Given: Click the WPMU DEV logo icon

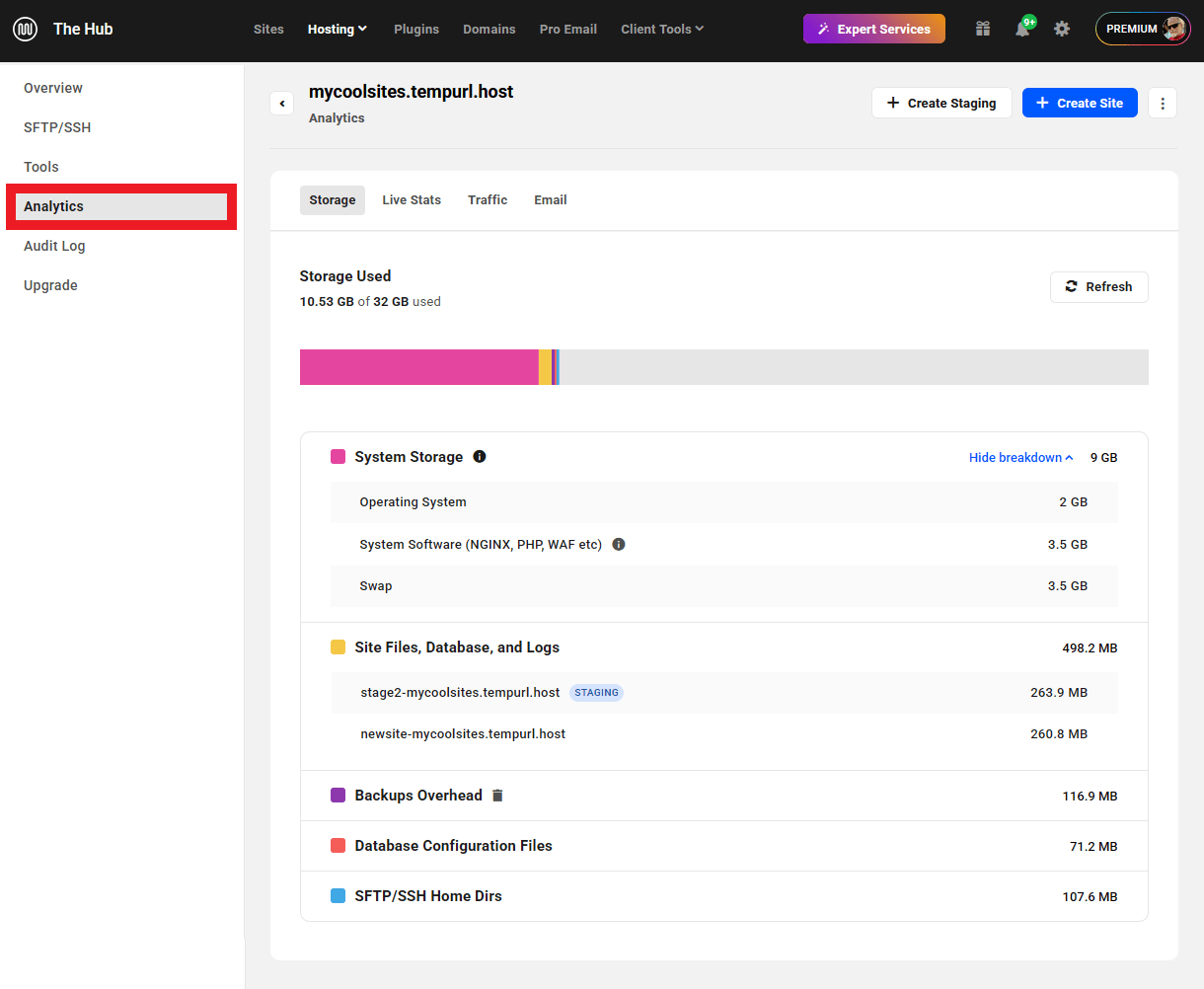Looking at the screenshot, I should pos(26,29).
